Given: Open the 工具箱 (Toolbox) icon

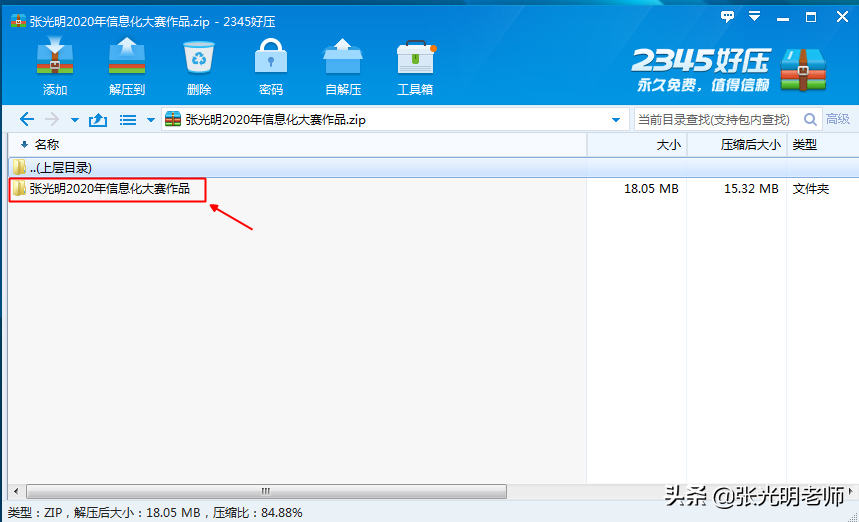Looking at the screenshot, I should (x=415, y=57).
